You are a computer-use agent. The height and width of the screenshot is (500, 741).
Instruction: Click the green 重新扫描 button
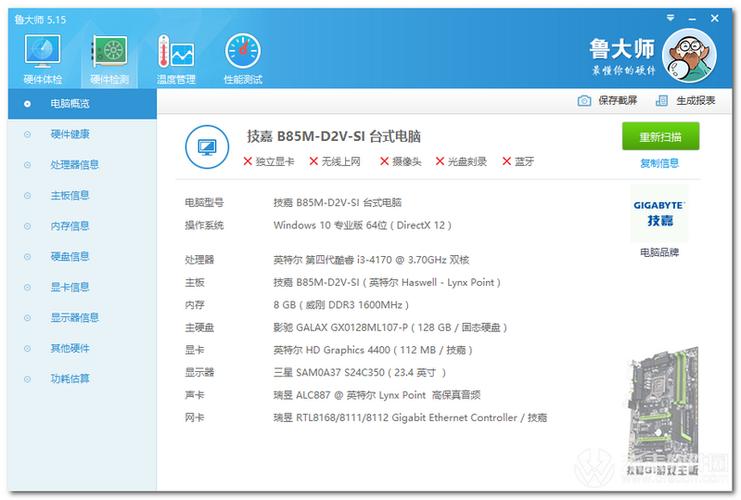660,137
